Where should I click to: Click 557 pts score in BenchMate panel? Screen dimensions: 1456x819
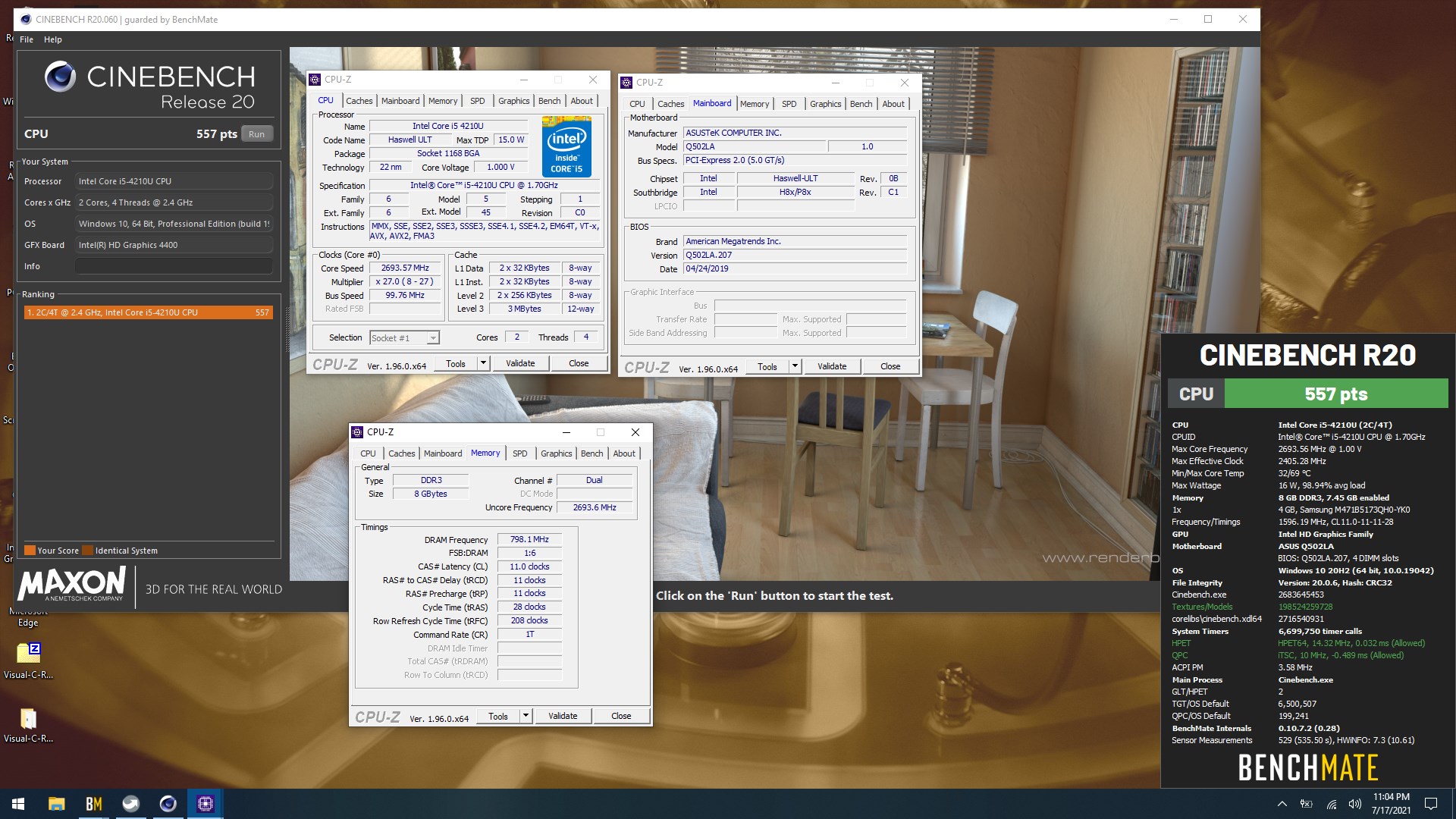pyautogui.click(x=1336, y=394)
